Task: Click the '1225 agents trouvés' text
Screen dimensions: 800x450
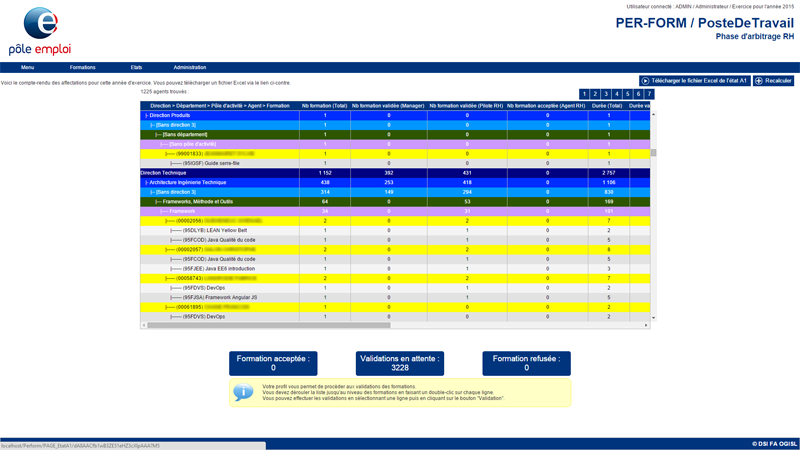Action: [x=164, y=92]
